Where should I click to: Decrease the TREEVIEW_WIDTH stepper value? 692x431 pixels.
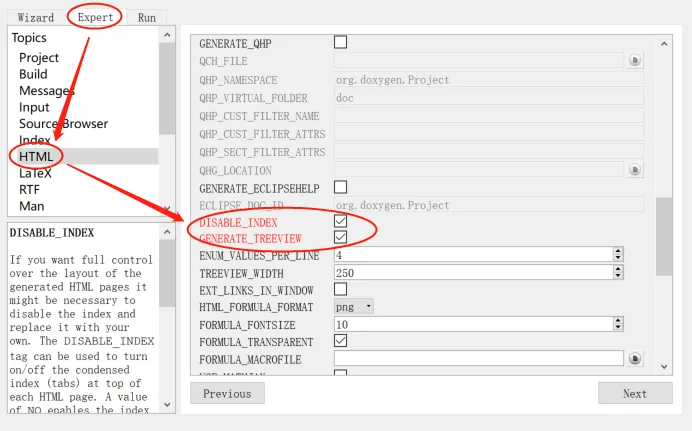point(618,276)
